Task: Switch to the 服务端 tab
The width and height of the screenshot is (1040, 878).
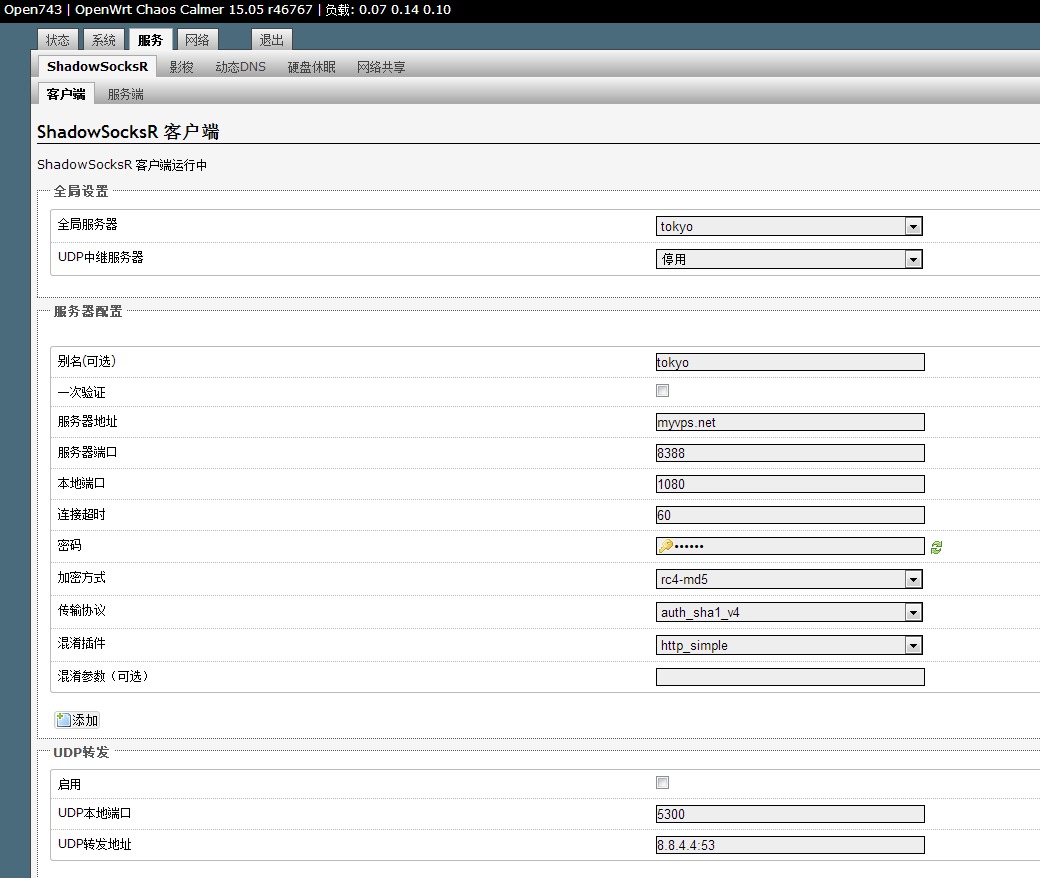Action: [124, 94]
